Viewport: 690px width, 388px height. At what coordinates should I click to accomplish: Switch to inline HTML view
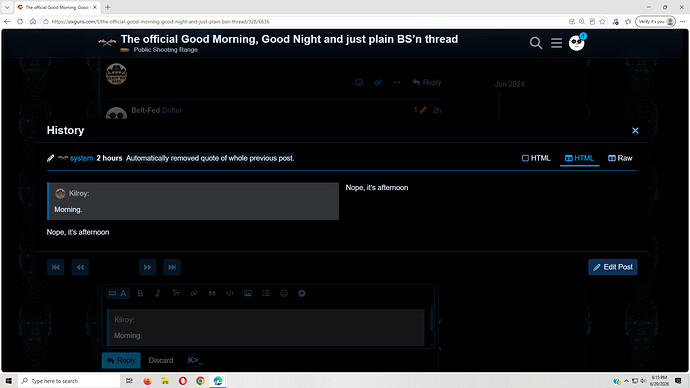(x=536, y=158)
